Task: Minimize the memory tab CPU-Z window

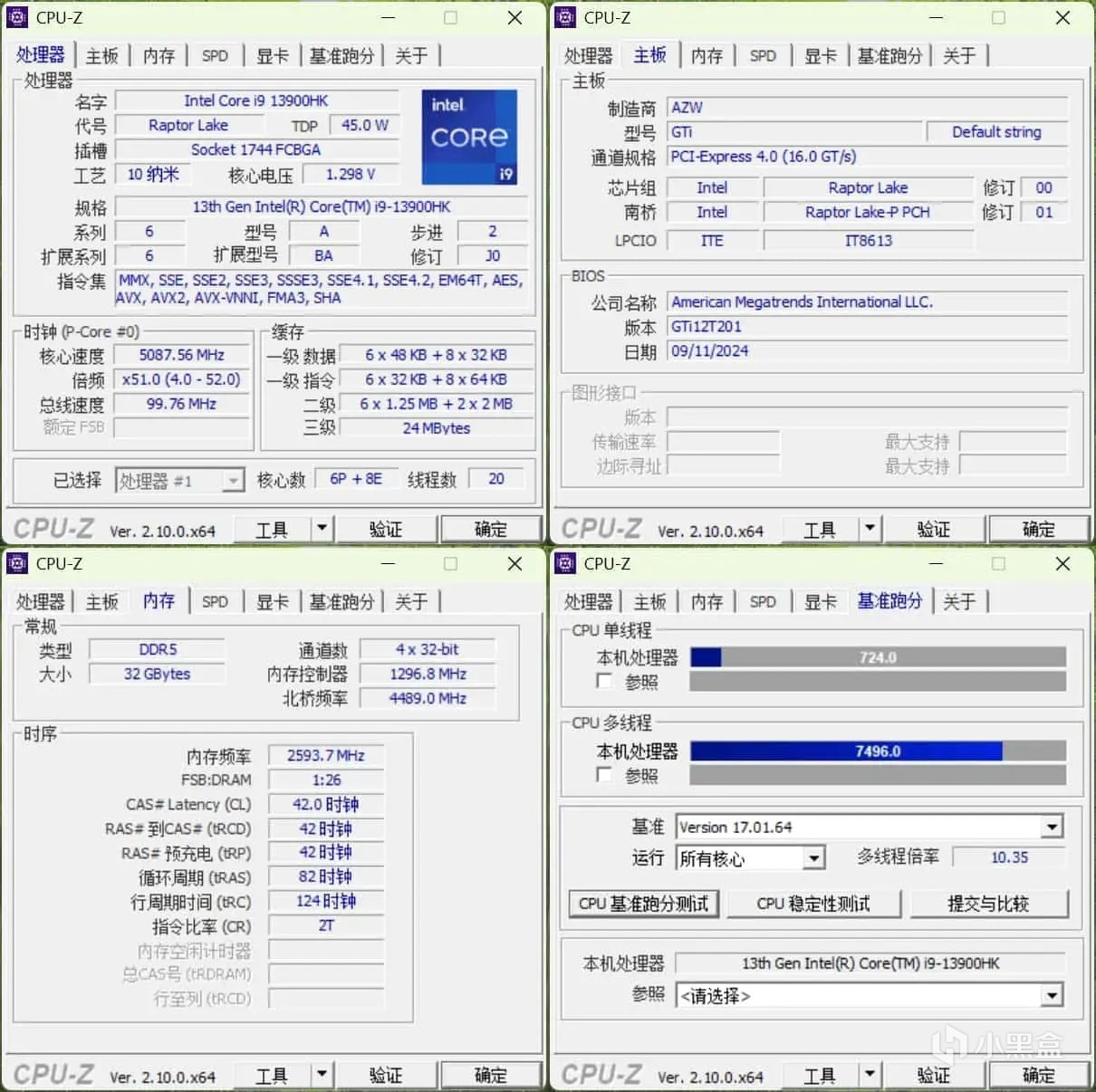Action: tap(388, 563)
